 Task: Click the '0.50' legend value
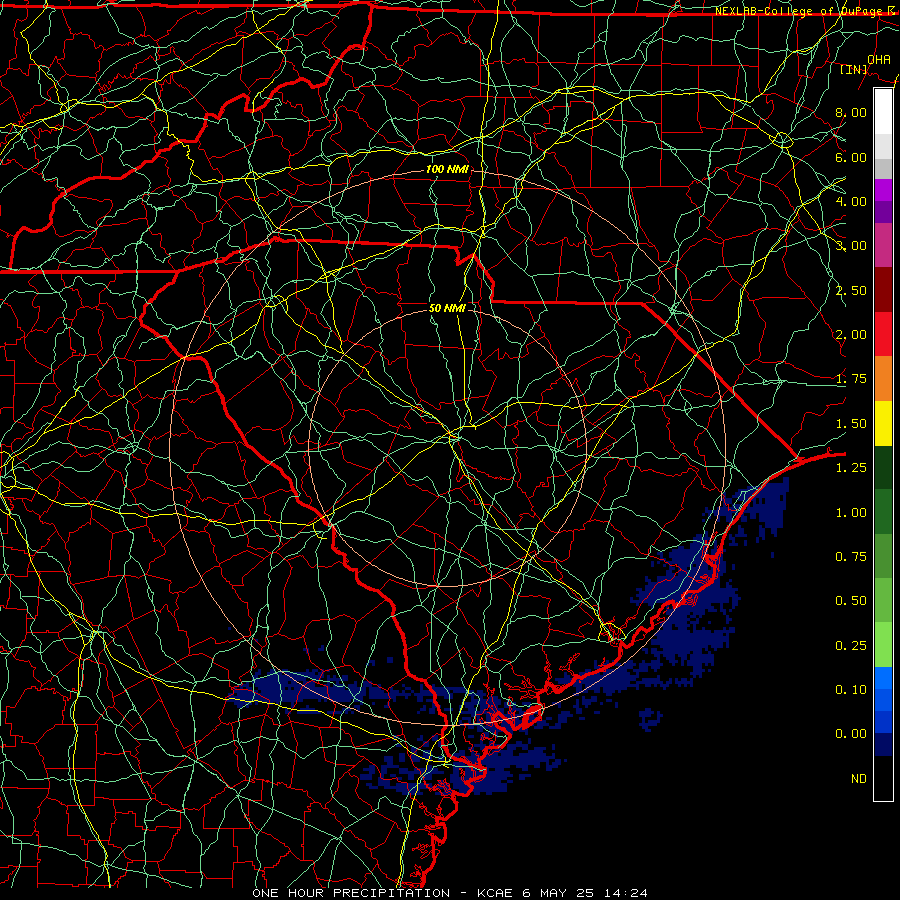point(851,601)
